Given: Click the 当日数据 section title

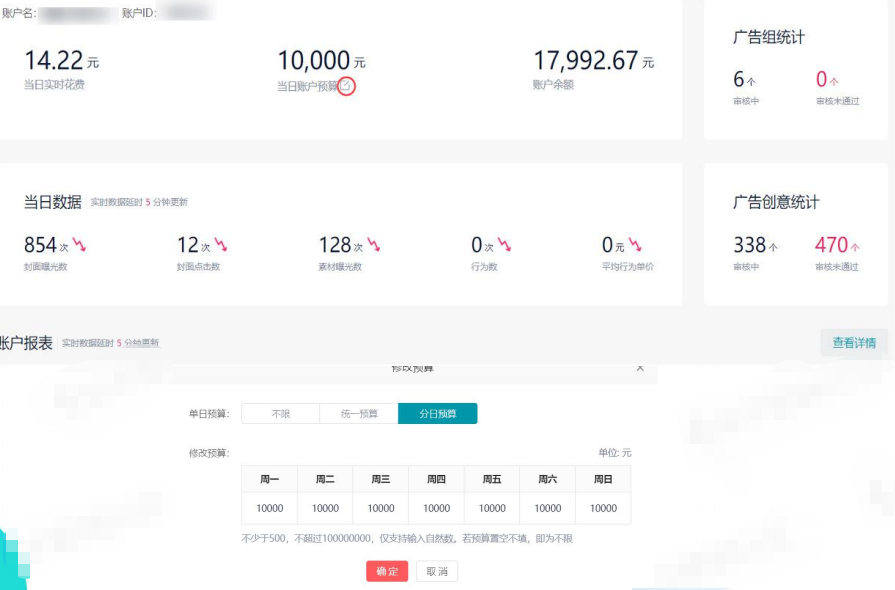Looking at the screenshot, I should pyautogui.click(x=53, y=202).
